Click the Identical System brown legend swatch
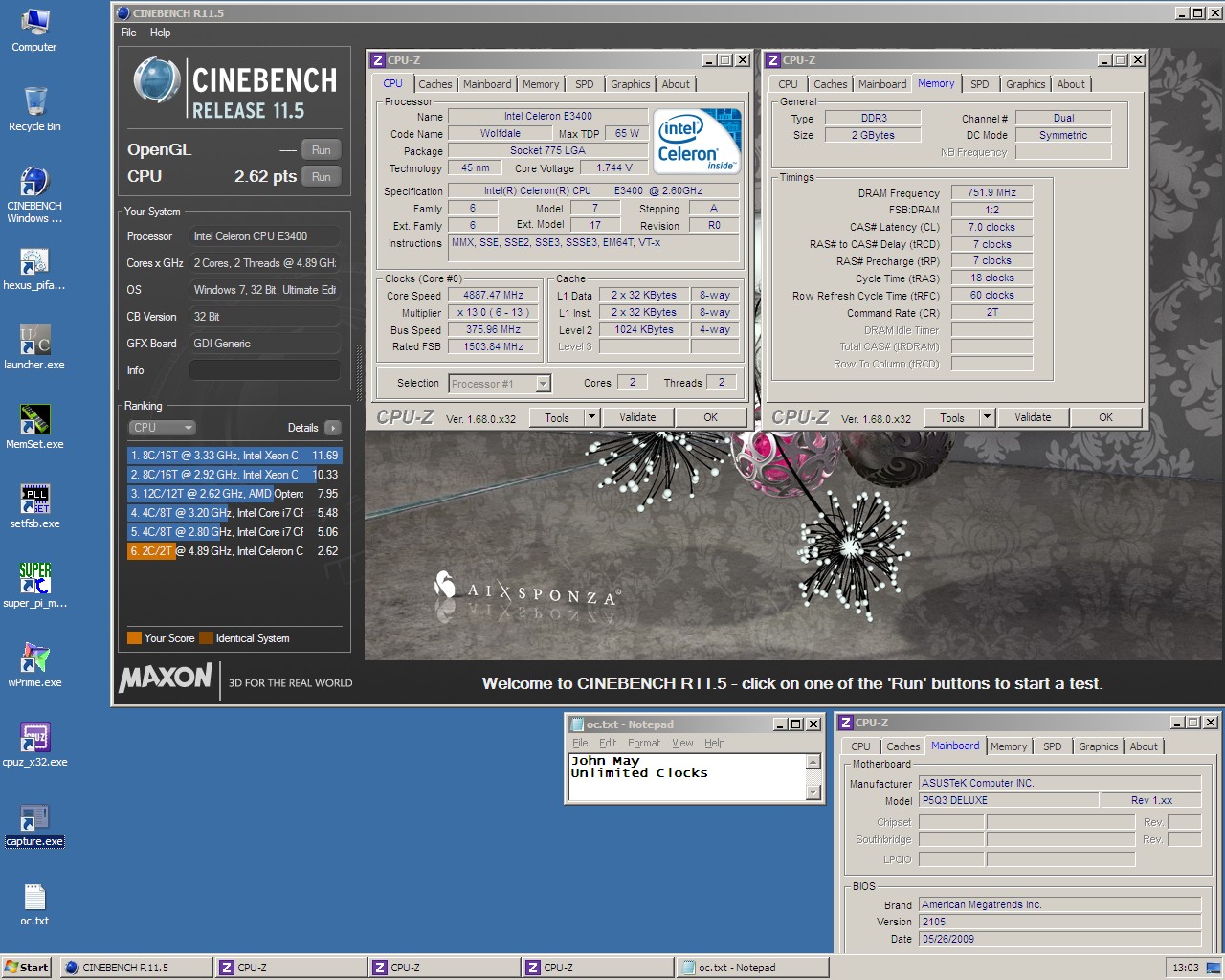Image resolution: width=1225 pixels, height=980 pixels. (206, 638)
